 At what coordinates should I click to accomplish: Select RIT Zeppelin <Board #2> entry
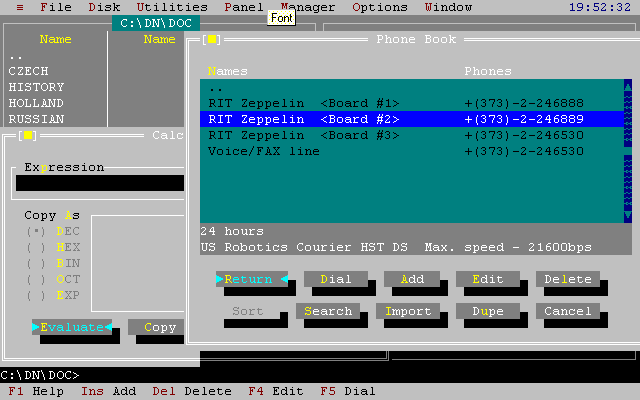412,119
